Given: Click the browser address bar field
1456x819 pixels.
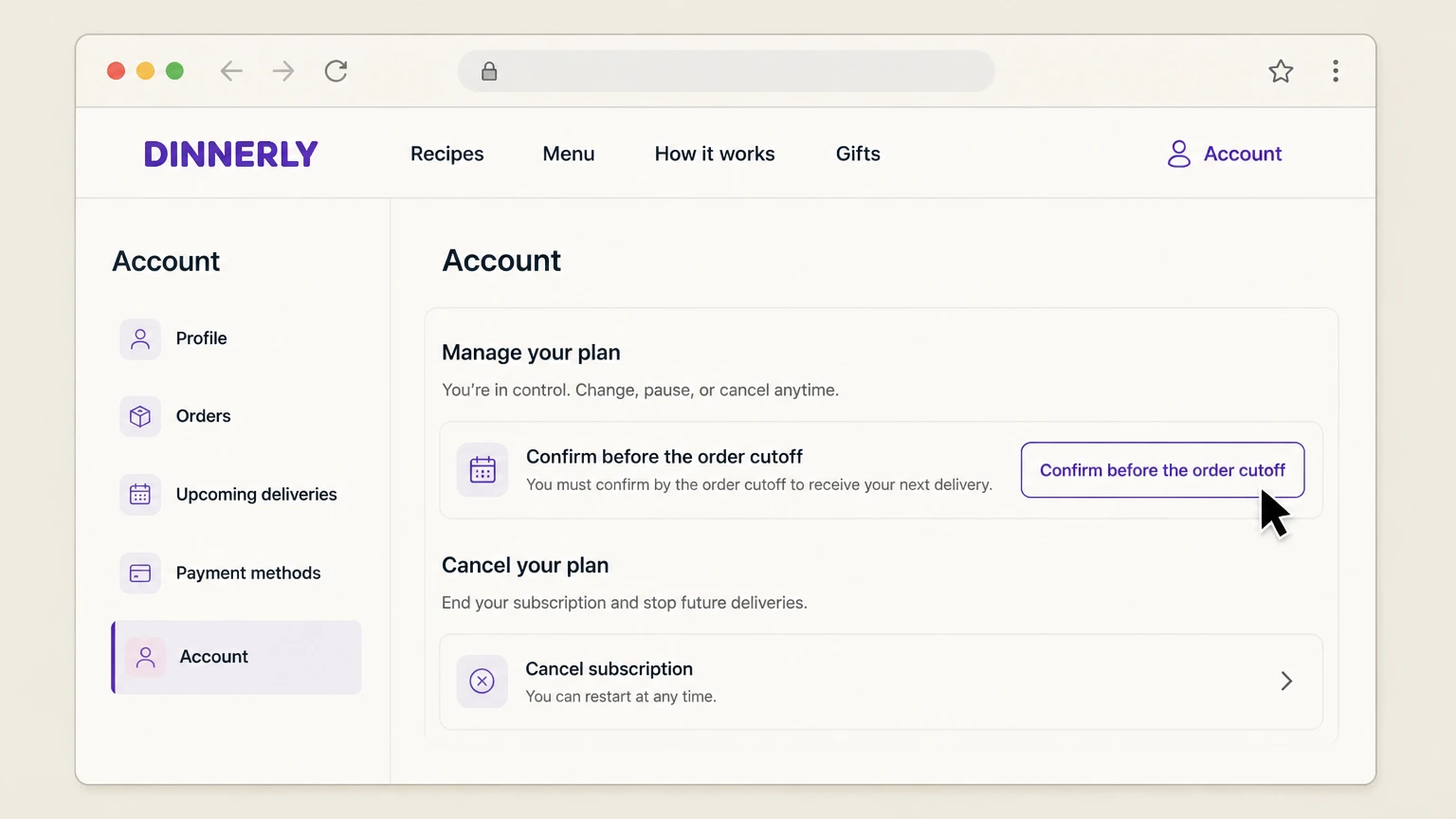Looking at the screenshot, I should pos(726,71).
